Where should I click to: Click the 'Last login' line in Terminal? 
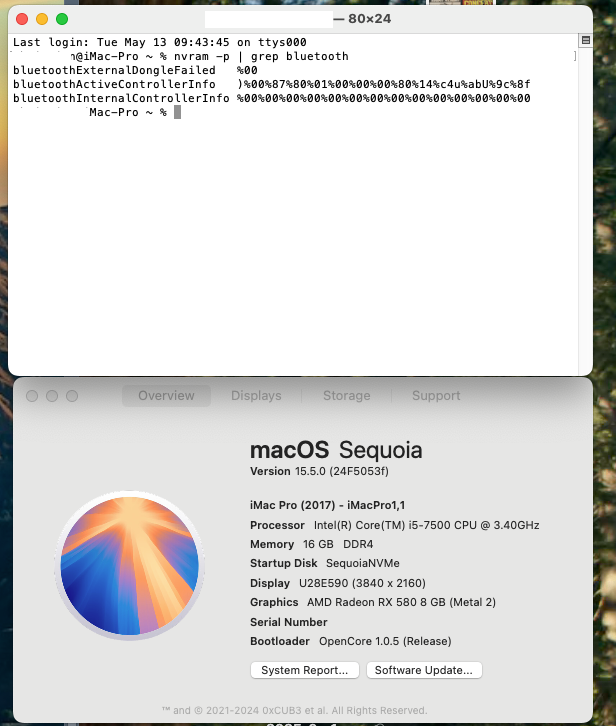pyautogui.click(x=160, y=42)
